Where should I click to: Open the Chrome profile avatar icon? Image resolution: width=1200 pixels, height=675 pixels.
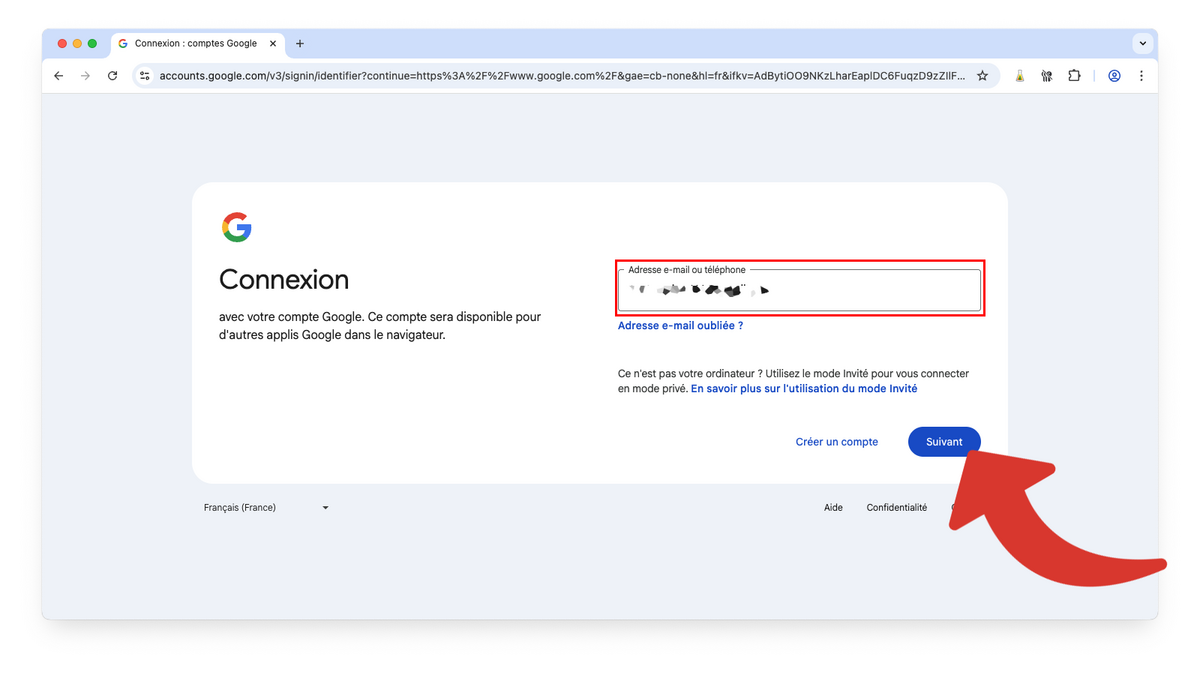1114,76
